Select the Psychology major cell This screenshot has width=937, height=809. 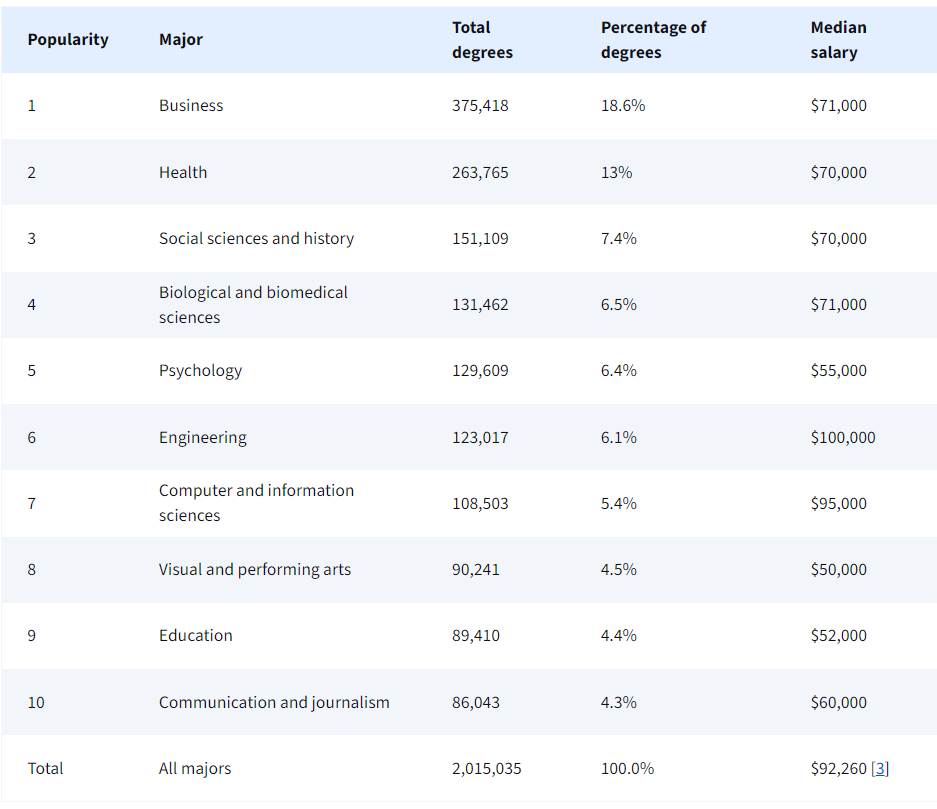click(x=200, y=371)
